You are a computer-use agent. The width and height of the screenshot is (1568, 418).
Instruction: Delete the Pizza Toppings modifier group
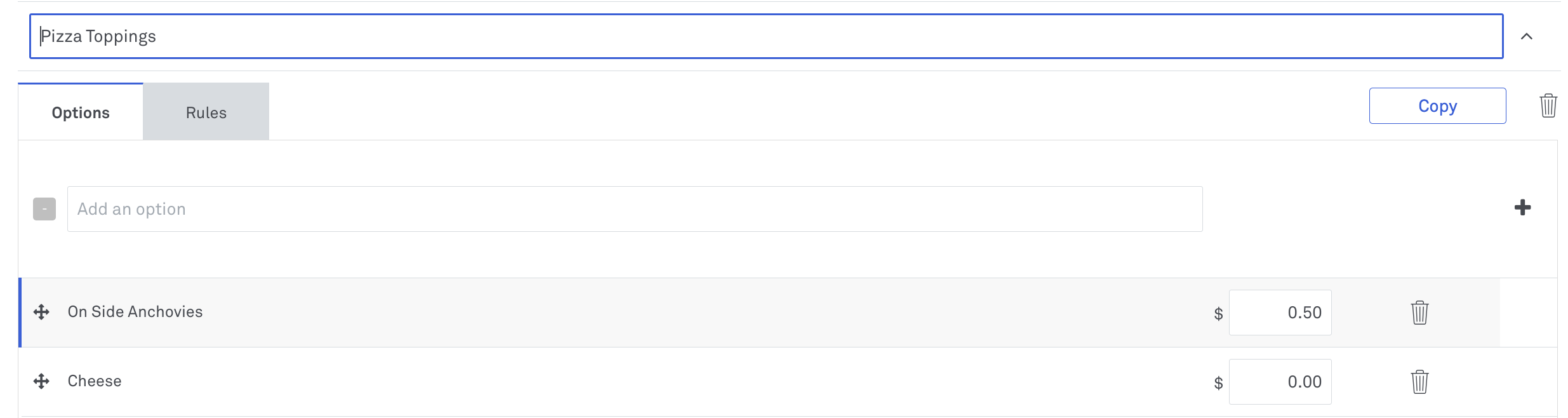pyautogui.click(x=1548, y=105)
